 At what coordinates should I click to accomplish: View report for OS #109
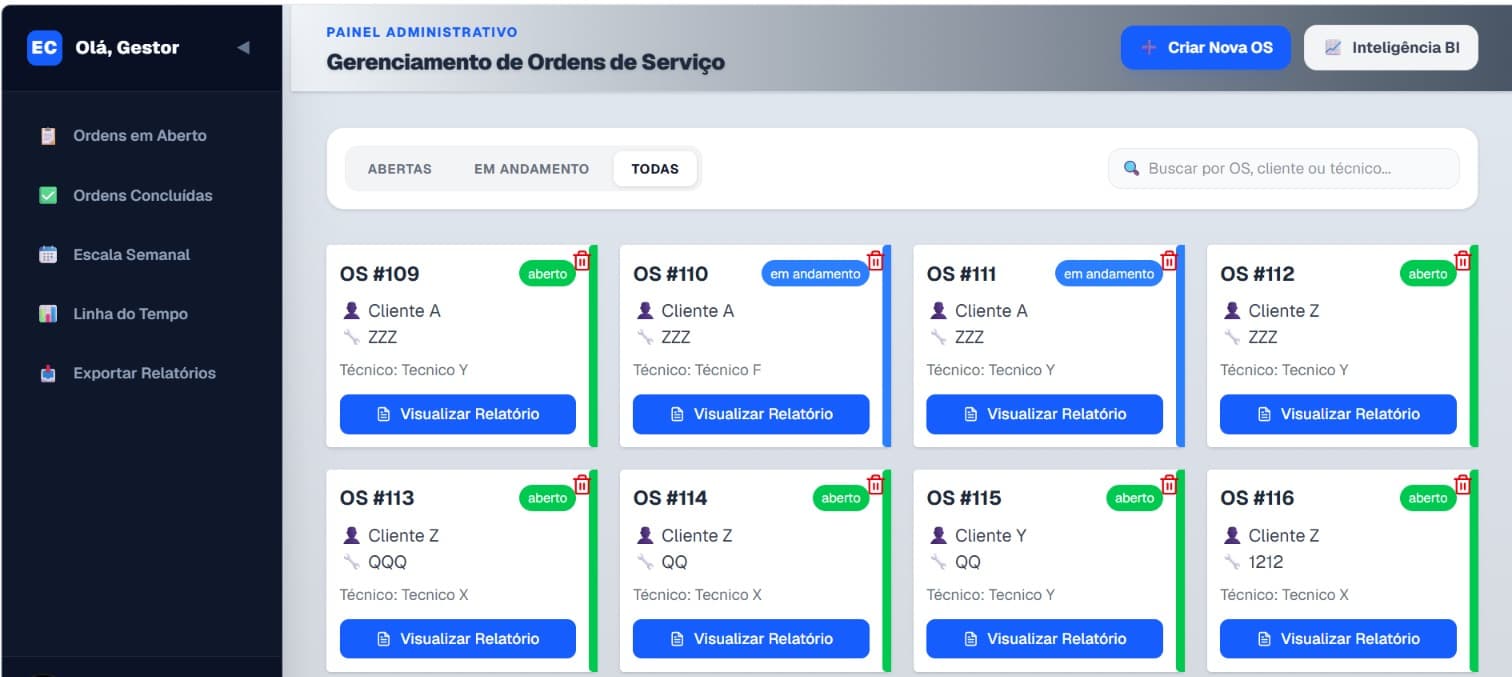pos(458,414)
